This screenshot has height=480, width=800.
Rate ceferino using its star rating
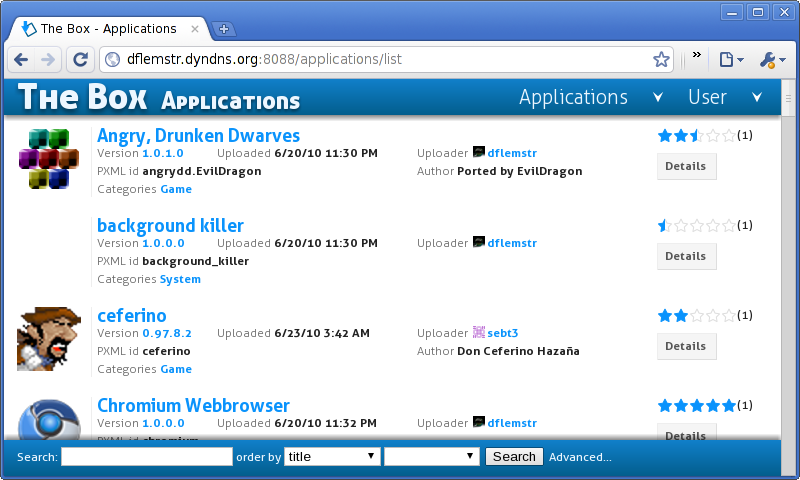[x=696, y=316]
